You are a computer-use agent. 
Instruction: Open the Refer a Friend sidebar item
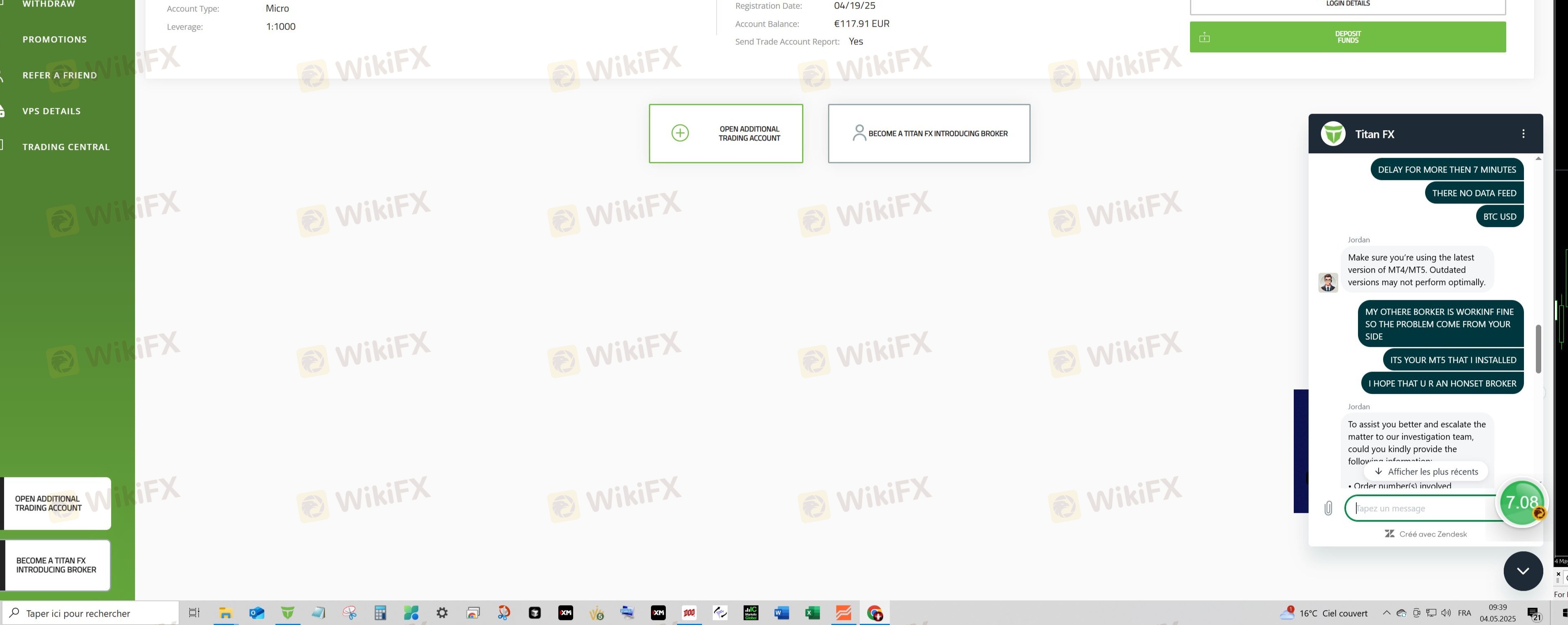click(x=60, y=75)
